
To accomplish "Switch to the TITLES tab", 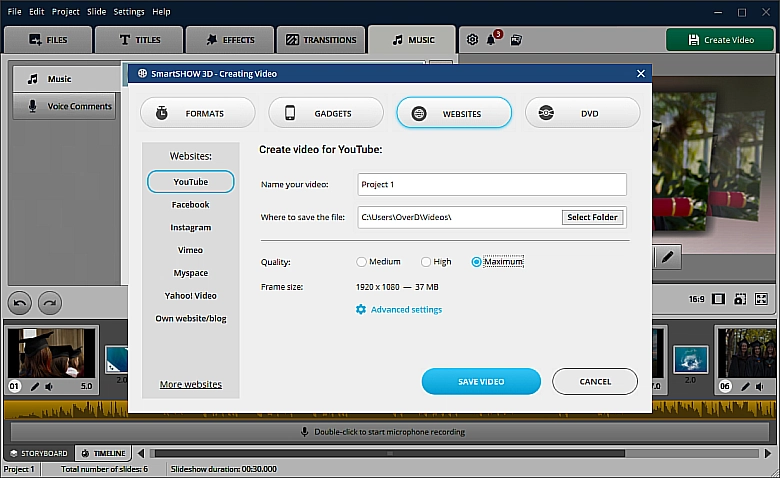I will click(140, 40).
